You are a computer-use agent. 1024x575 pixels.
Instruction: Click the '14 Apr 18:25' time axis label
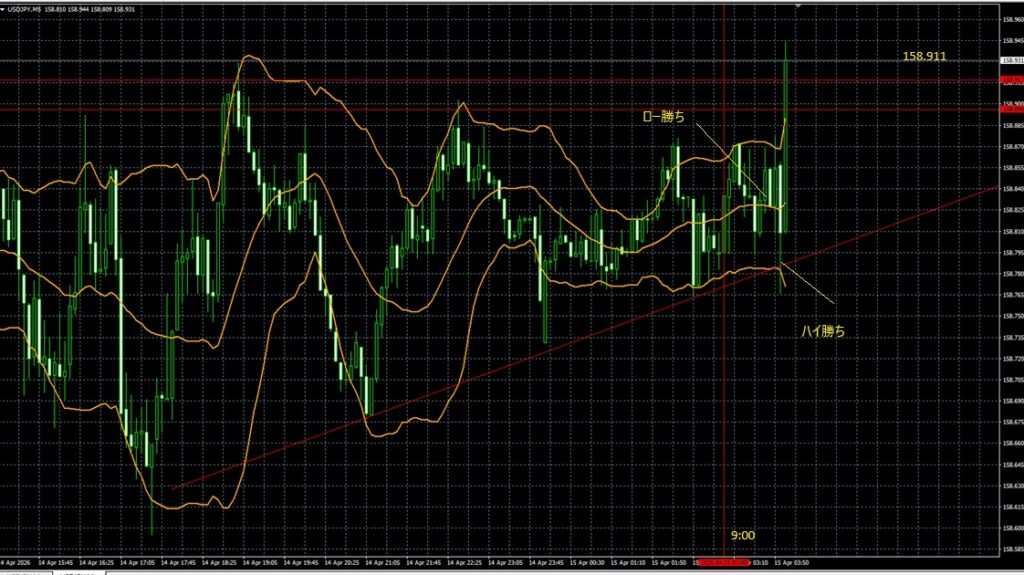click(x=219, y=562)
